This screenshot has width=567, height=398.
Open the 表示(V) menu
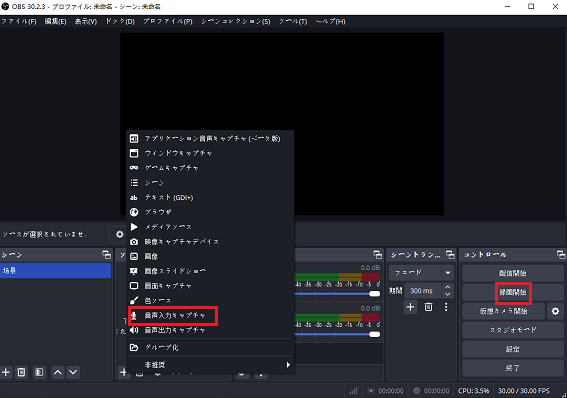(86, 22)
